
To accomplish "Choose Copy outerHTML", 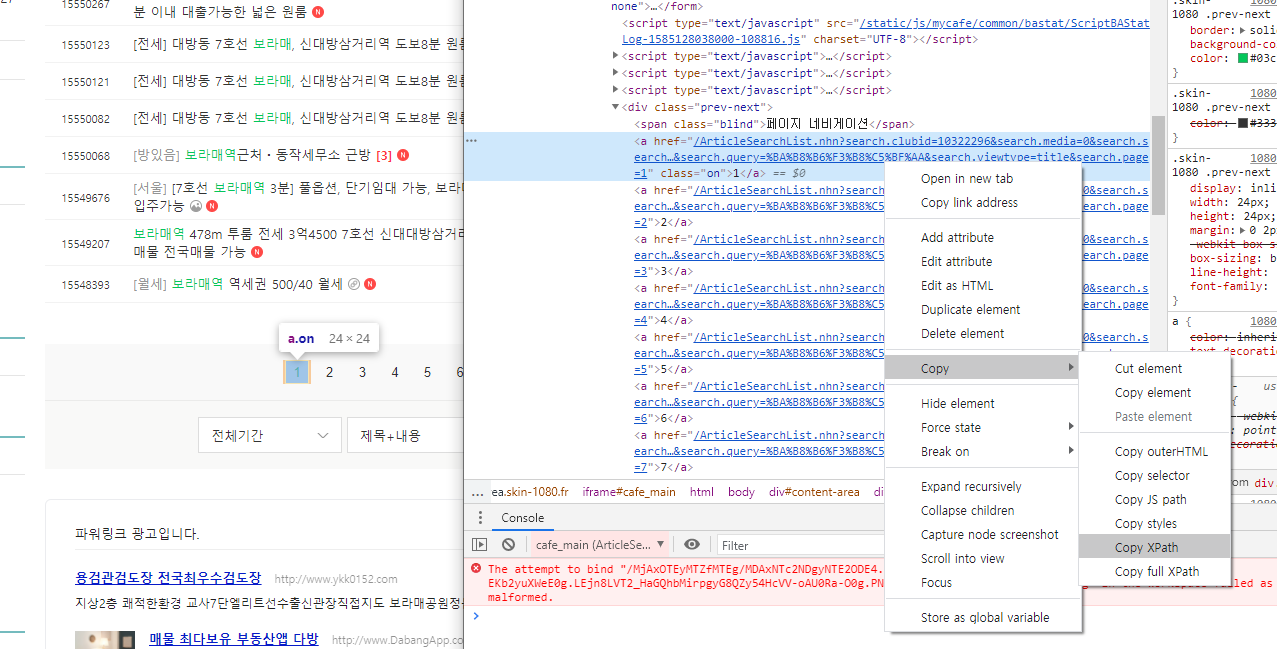I will point(1154,451).
